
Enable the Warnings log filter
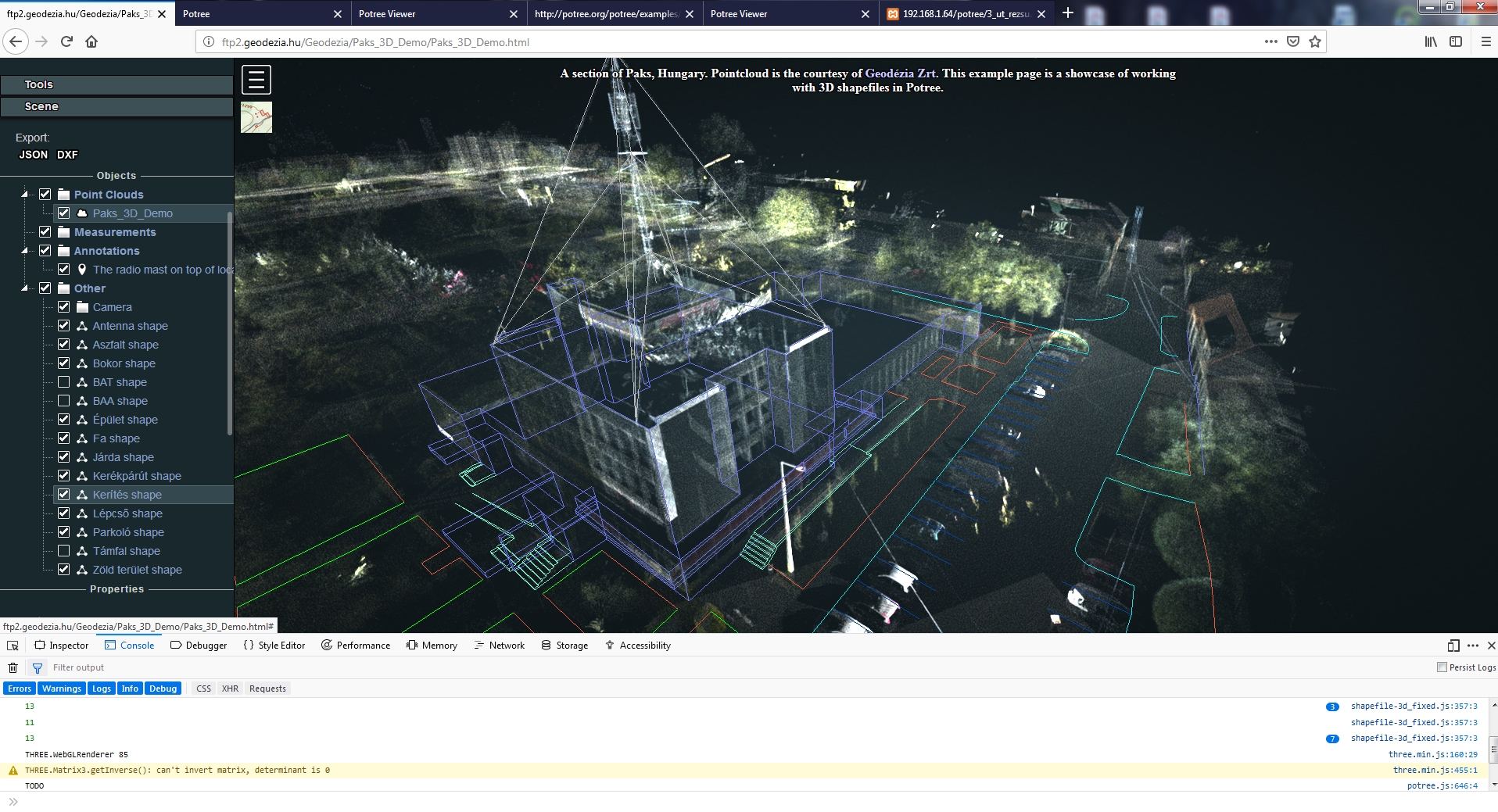pyautogui.click(x=61, y=688)
